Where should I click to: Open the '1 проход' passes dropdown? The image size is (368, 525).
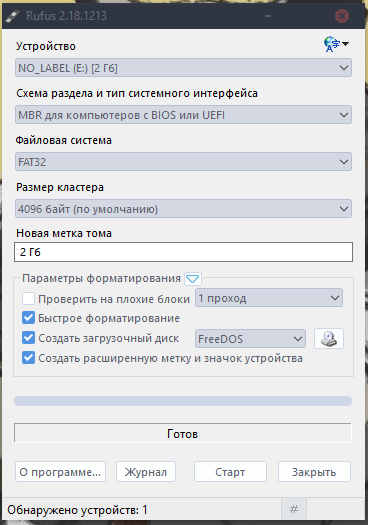(x=269, y=298)
